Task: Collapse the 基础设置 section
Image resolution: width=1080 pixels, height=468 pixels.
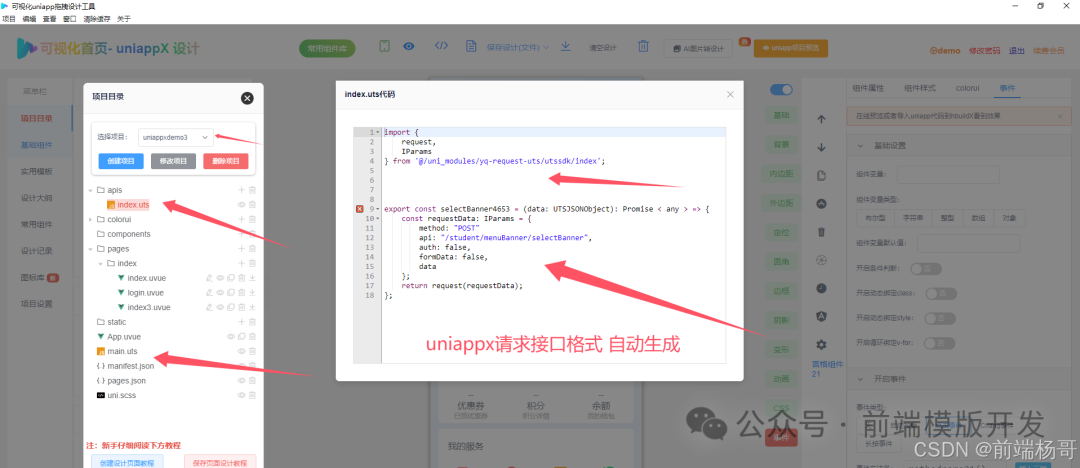Action: (x=860, y=146)
